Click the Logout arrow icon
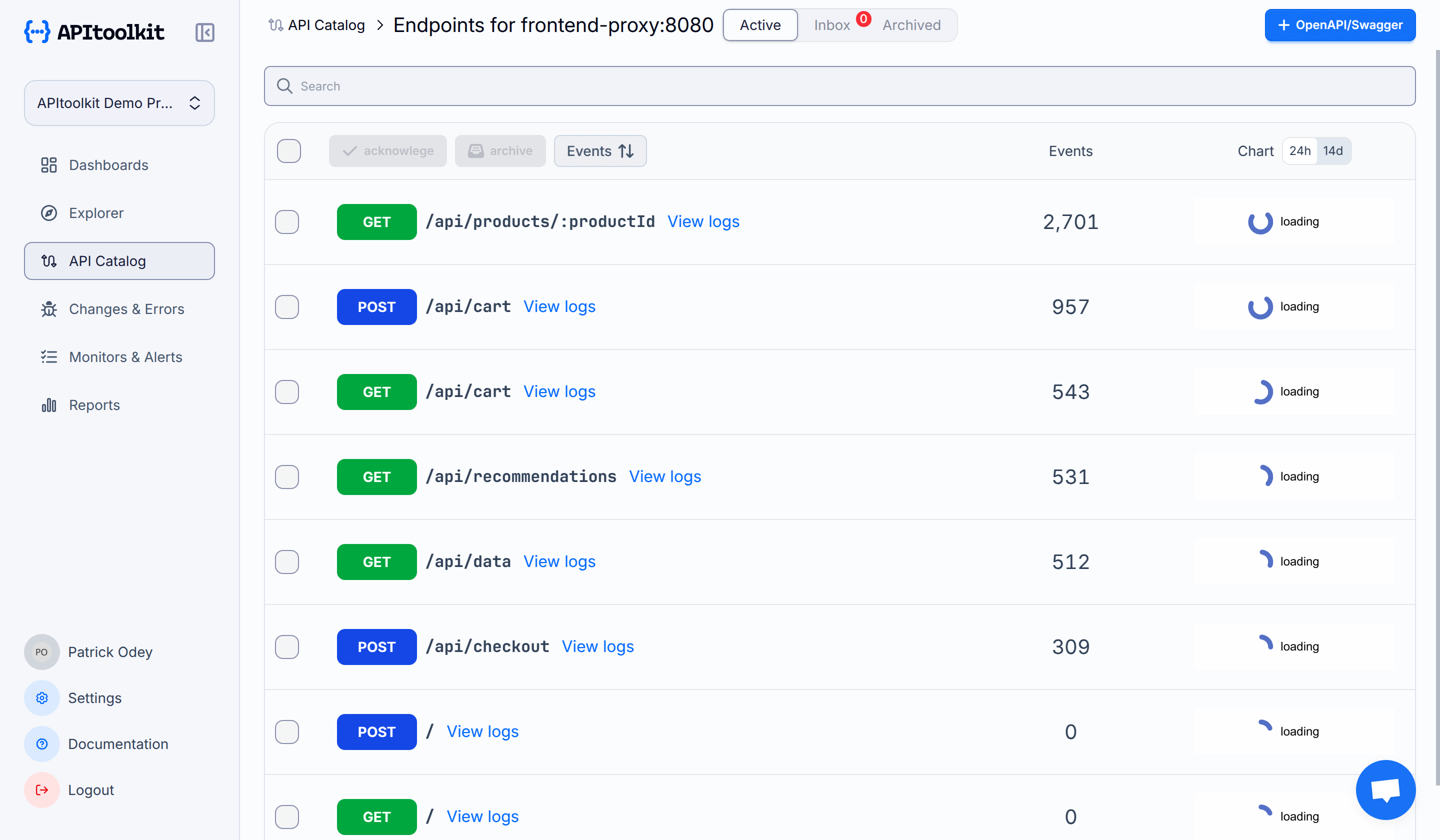The height and width of the screenshot is (840, 1440). point(41,789)
